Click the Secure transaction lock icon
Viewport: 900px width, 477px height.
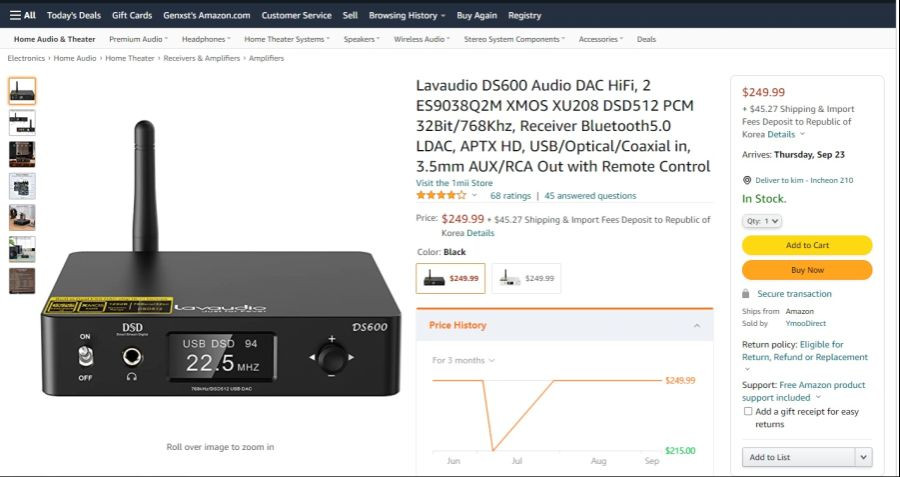point(746,294)
